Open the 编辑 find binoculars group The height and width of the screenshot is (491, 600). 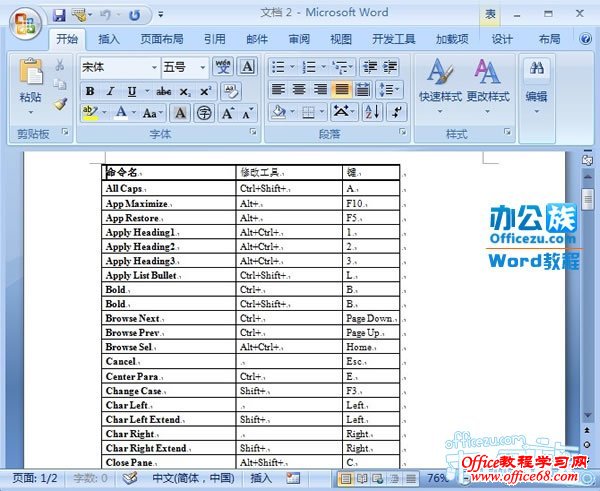[536, 87]
